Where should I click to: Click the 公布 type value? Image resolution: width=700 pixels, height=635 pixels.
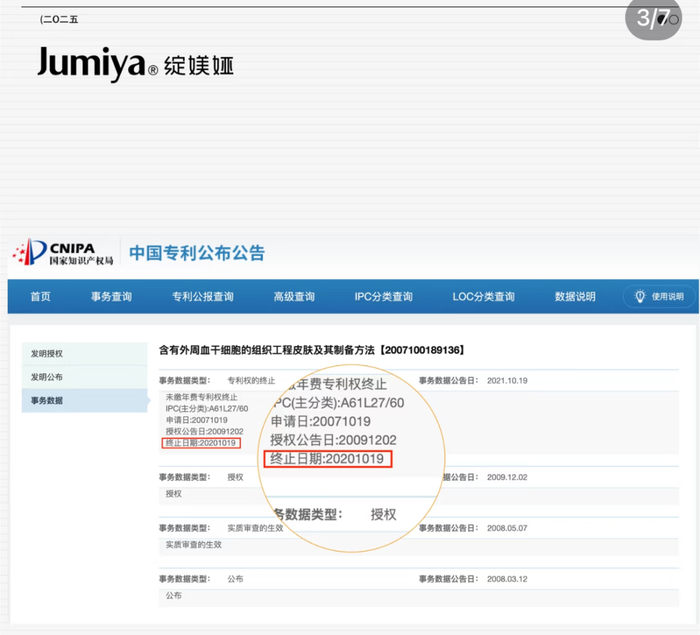[235, 579]
